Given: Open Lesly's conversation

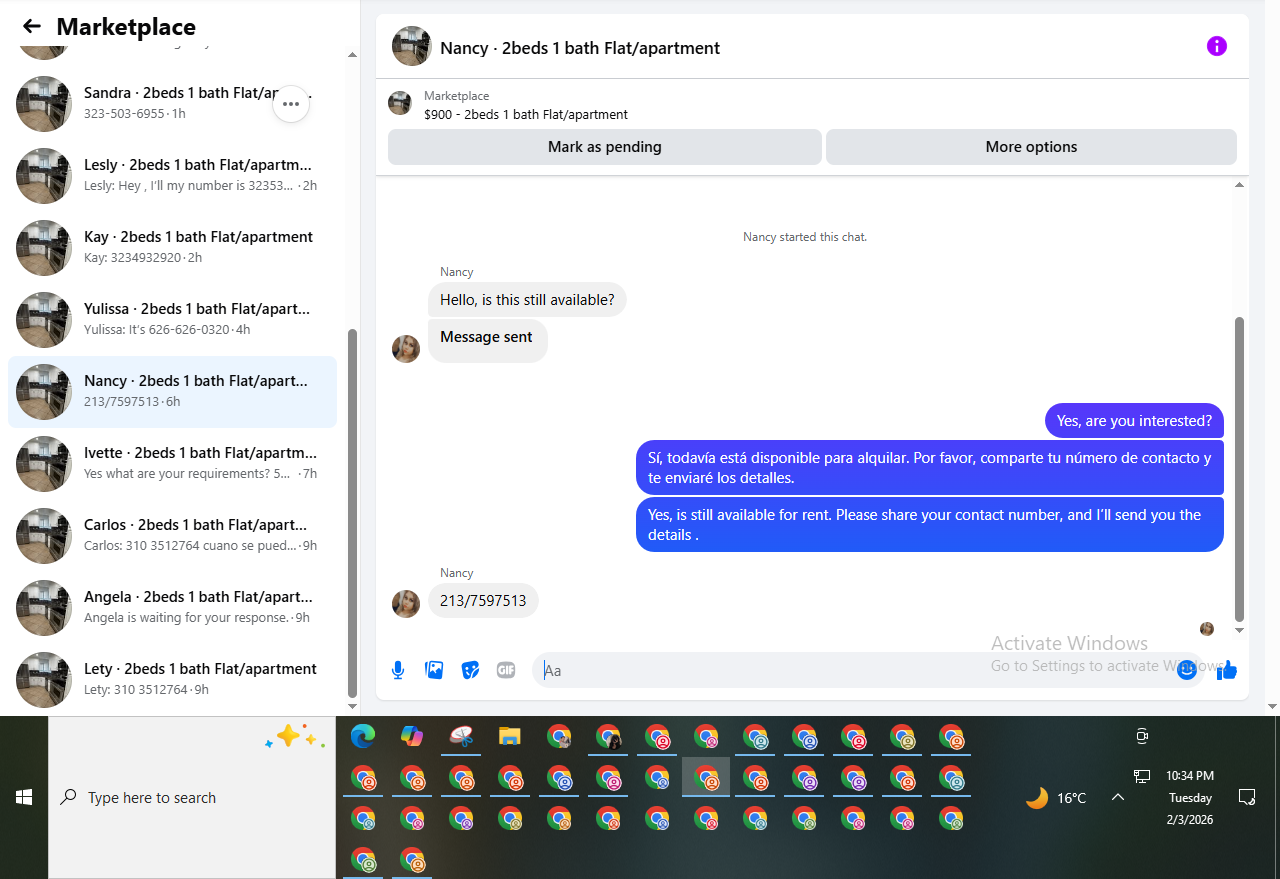Looking at the screenshot, I should (172, 175).
